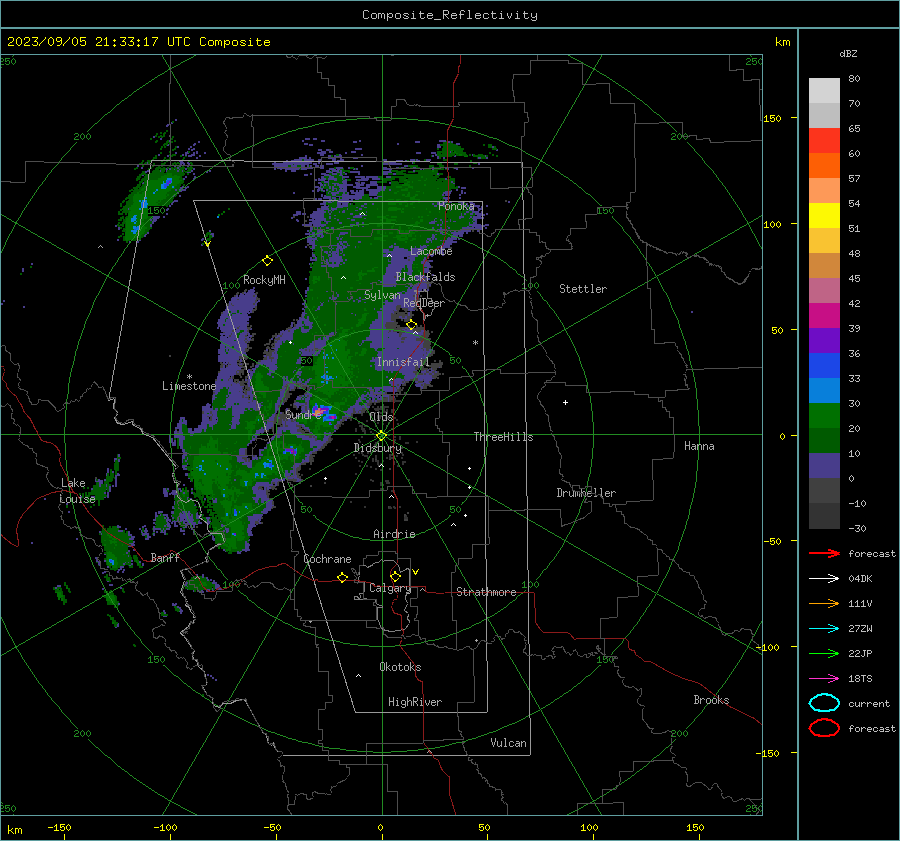900x841 pixels.
Task: Click the Lacombe city label
Action: (x=431, y=251)
